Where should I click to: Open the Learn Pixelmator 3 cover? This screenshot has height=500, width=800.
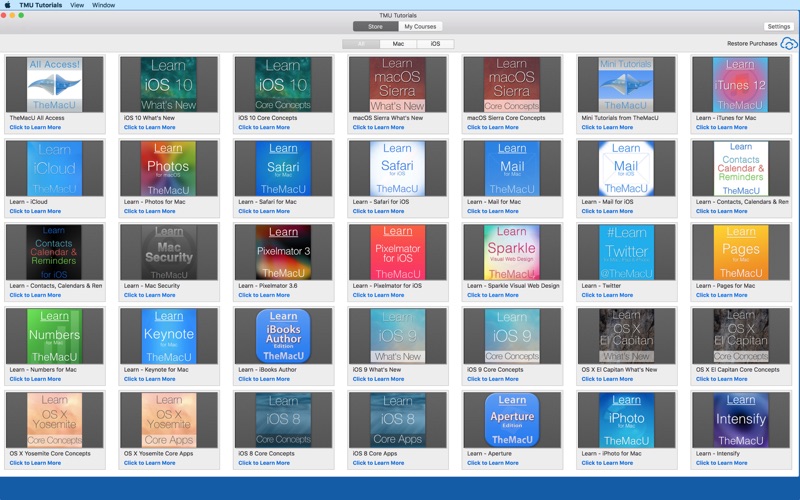pyautogui.click(x=283, y=253)
